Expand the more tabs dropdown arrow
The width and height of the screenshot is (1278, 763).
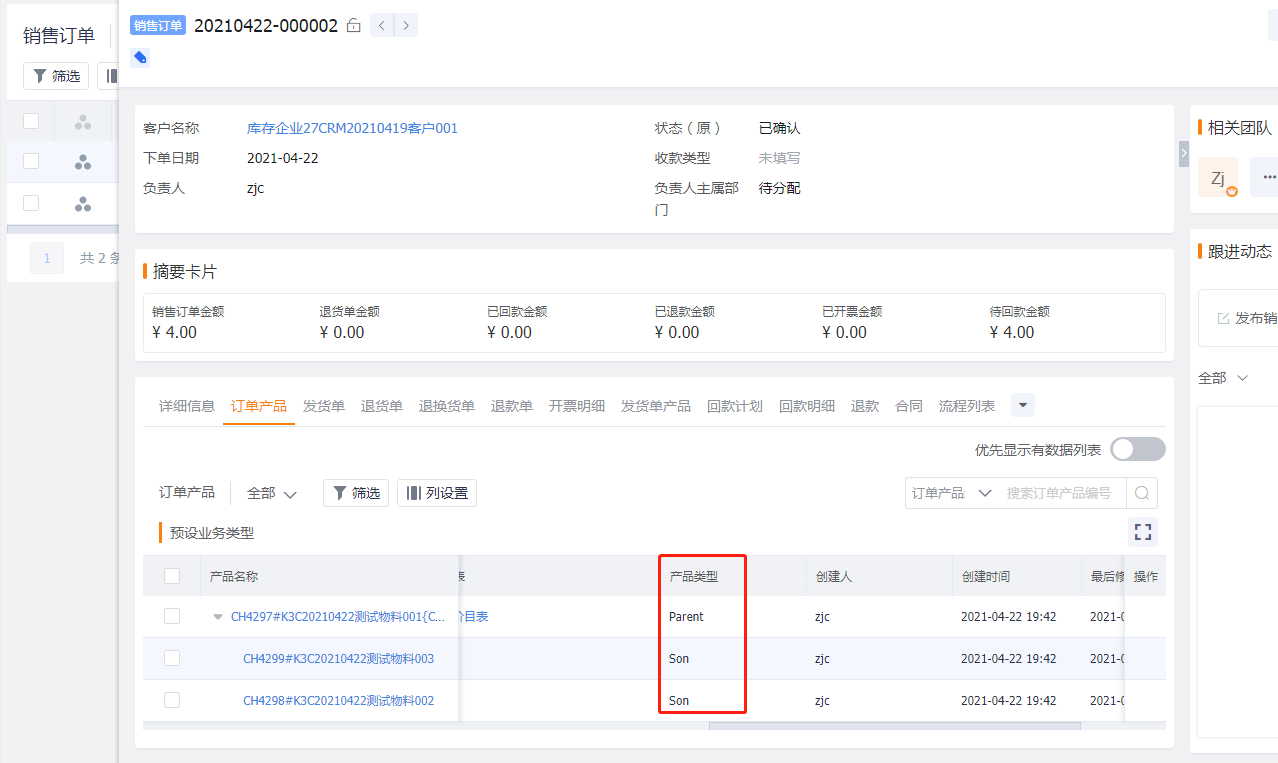point(1022,406)
